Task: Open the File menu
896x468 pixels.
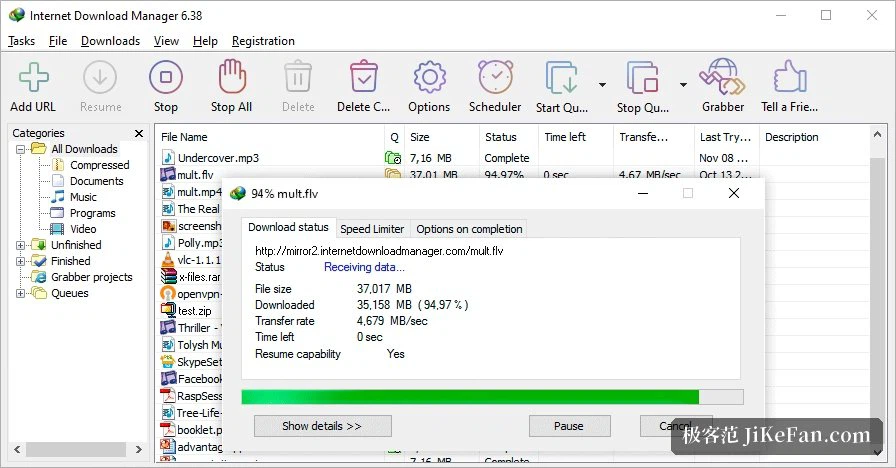Action: tap(58, 41)
